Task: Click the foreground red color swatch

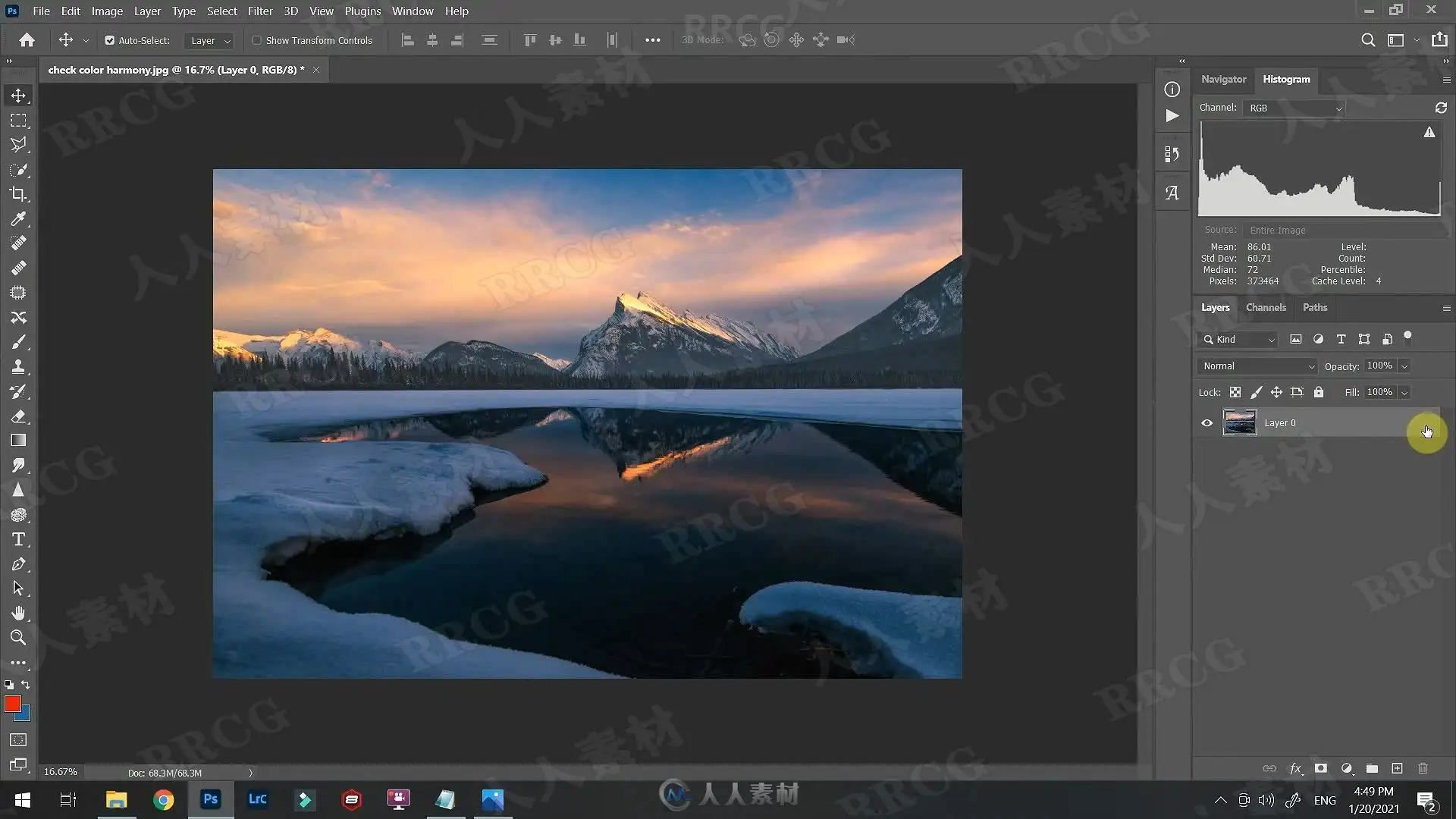Action: [x=11, y=703]
